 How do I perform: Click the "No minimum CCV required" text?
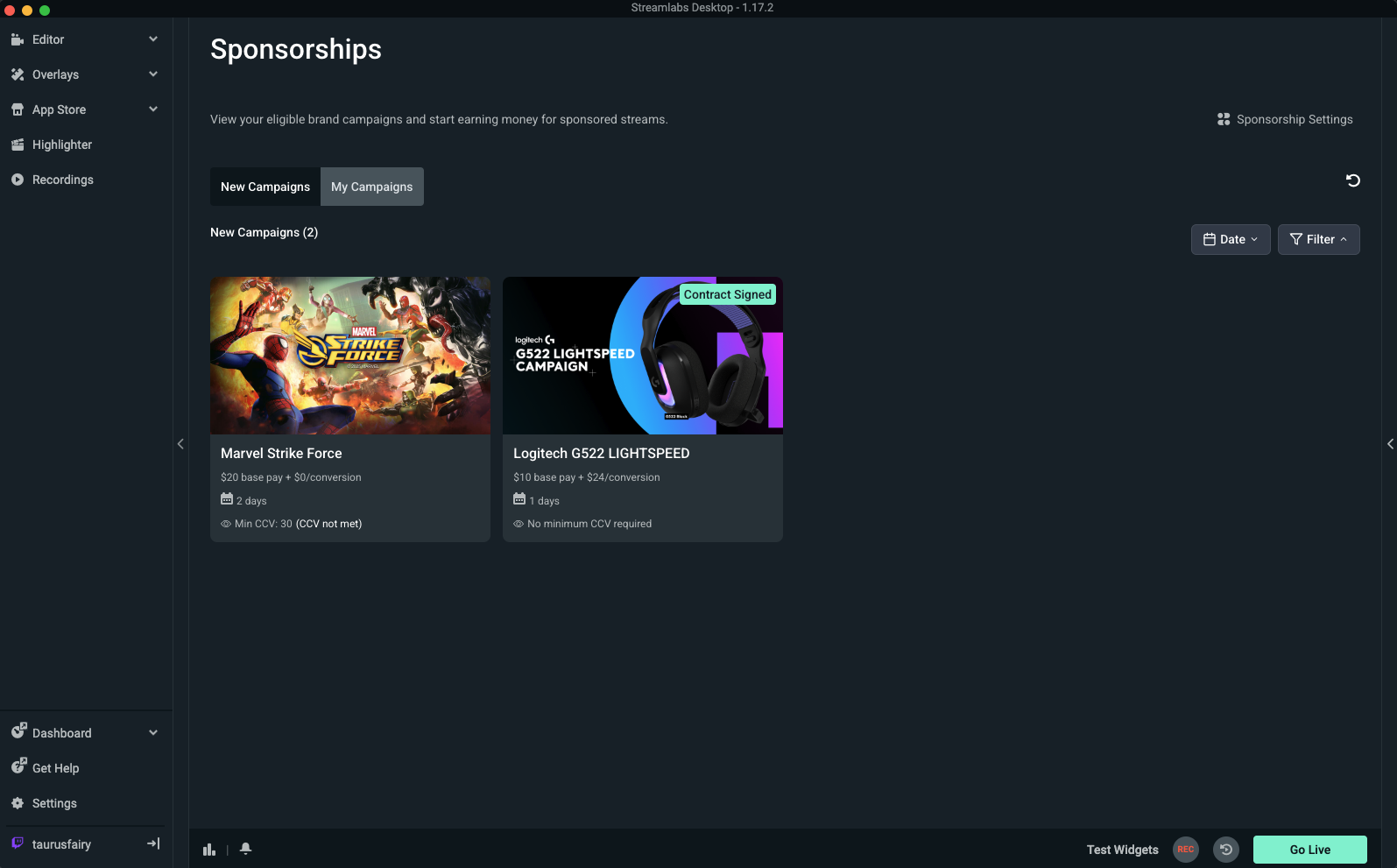589,524
